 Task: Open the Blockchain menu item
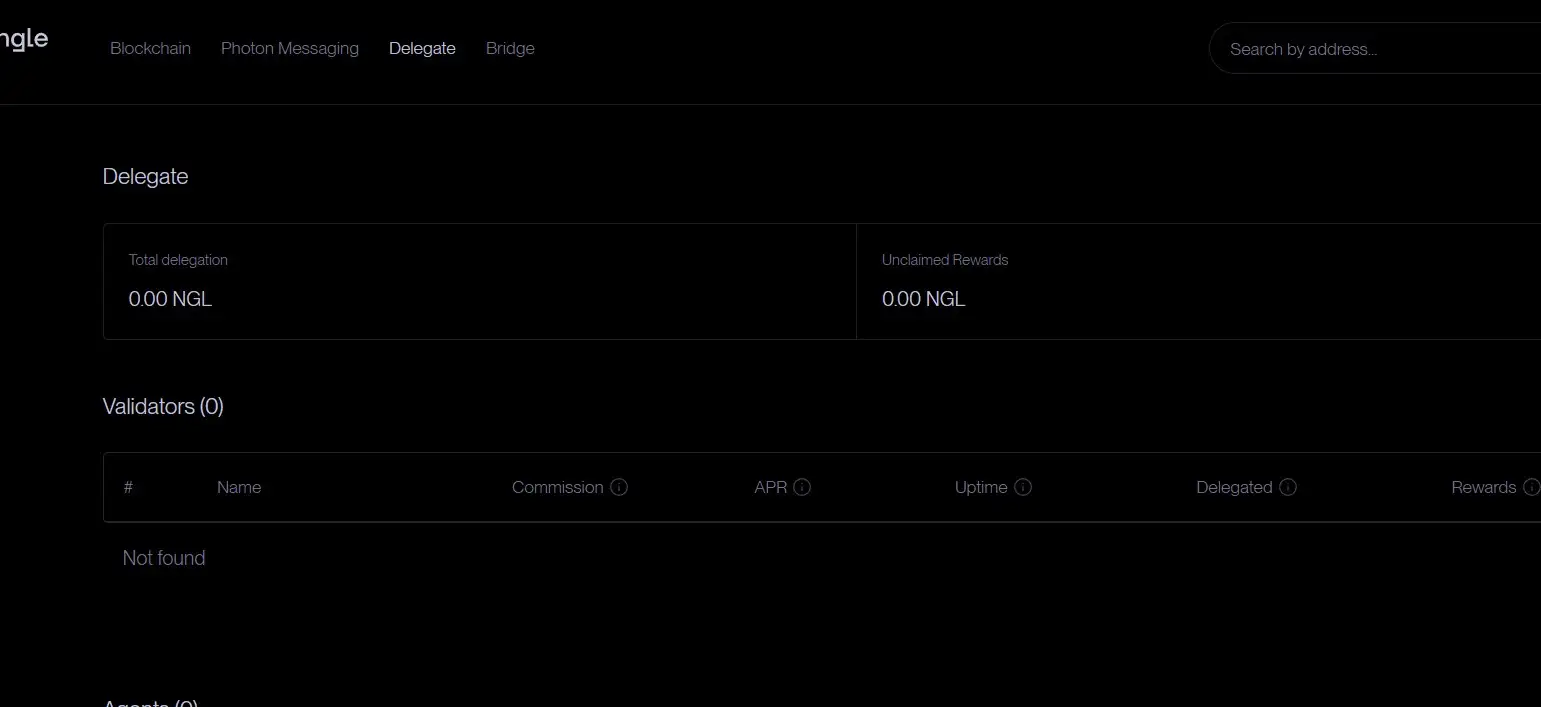tap(150, 48)
